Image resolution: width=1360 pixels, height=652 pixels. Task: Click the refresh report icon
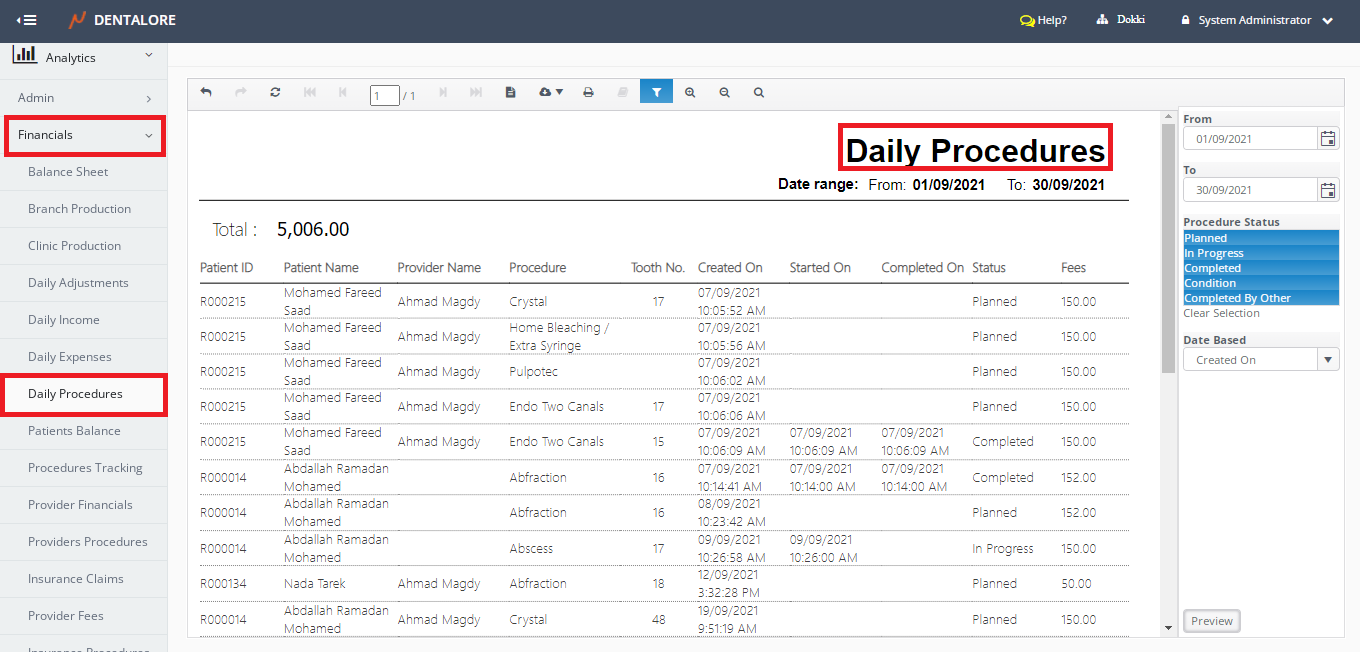(x=275, y=92)
